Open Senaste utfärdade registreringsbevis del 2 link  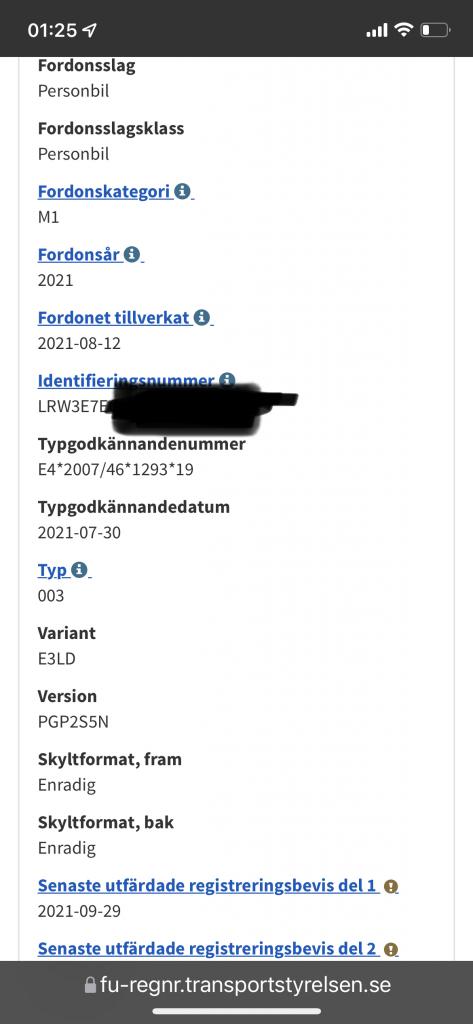(208, 949)
